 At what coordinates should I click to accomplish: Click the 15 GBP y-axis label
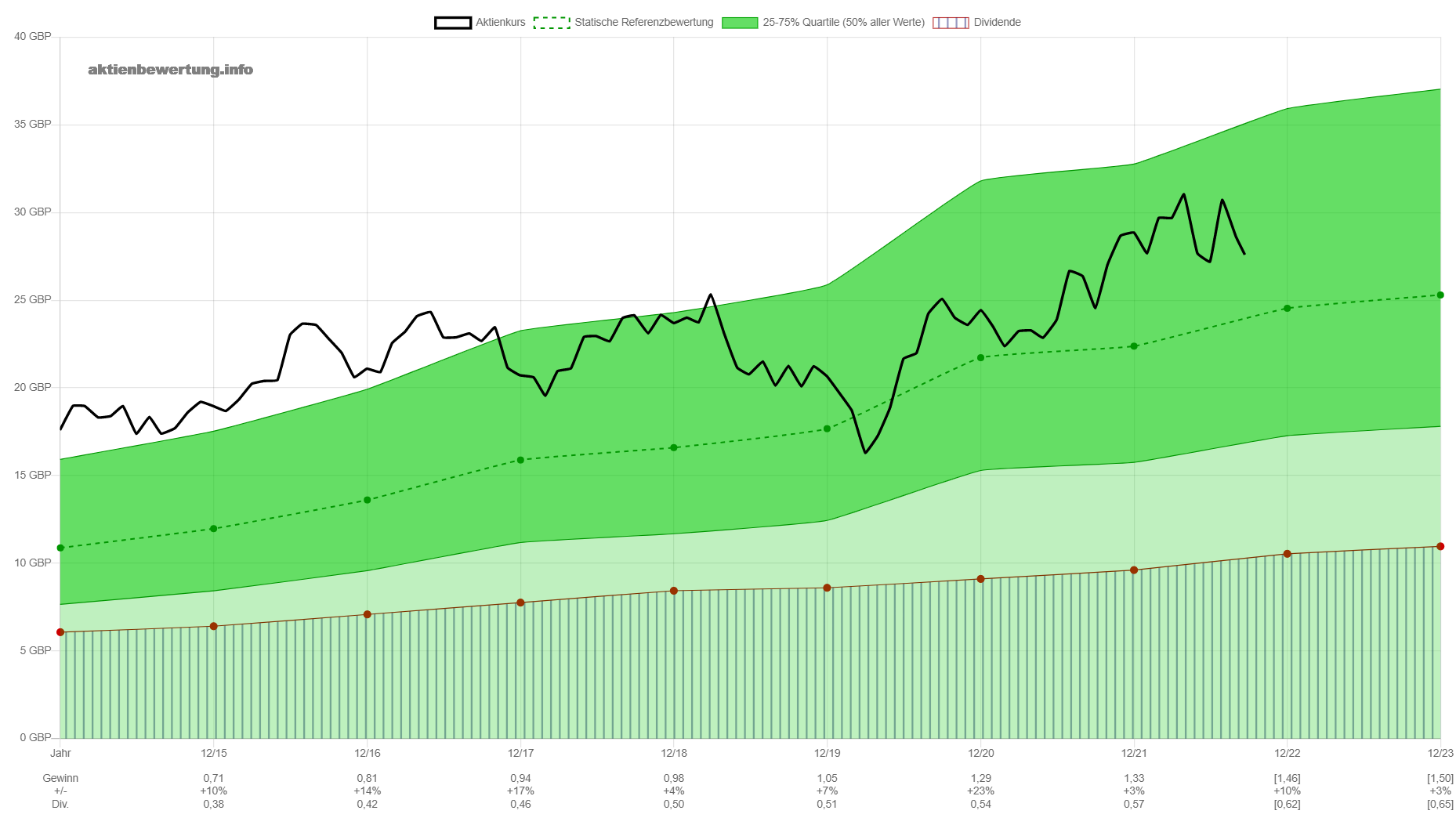(33, 476)
